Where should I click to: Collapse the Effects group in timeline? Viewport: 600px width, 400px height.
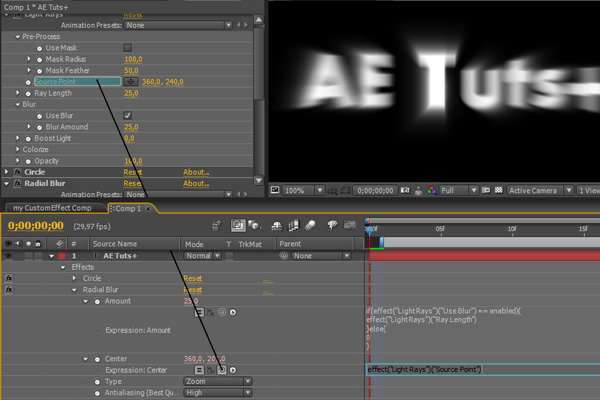(x=63, y=267)
